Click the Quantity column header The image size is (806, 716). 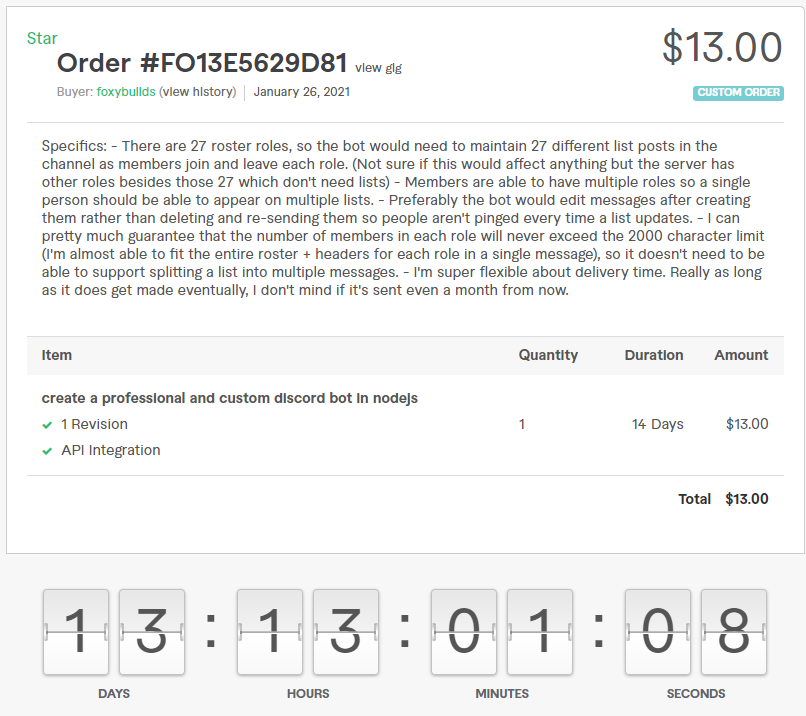click(548, 355)
